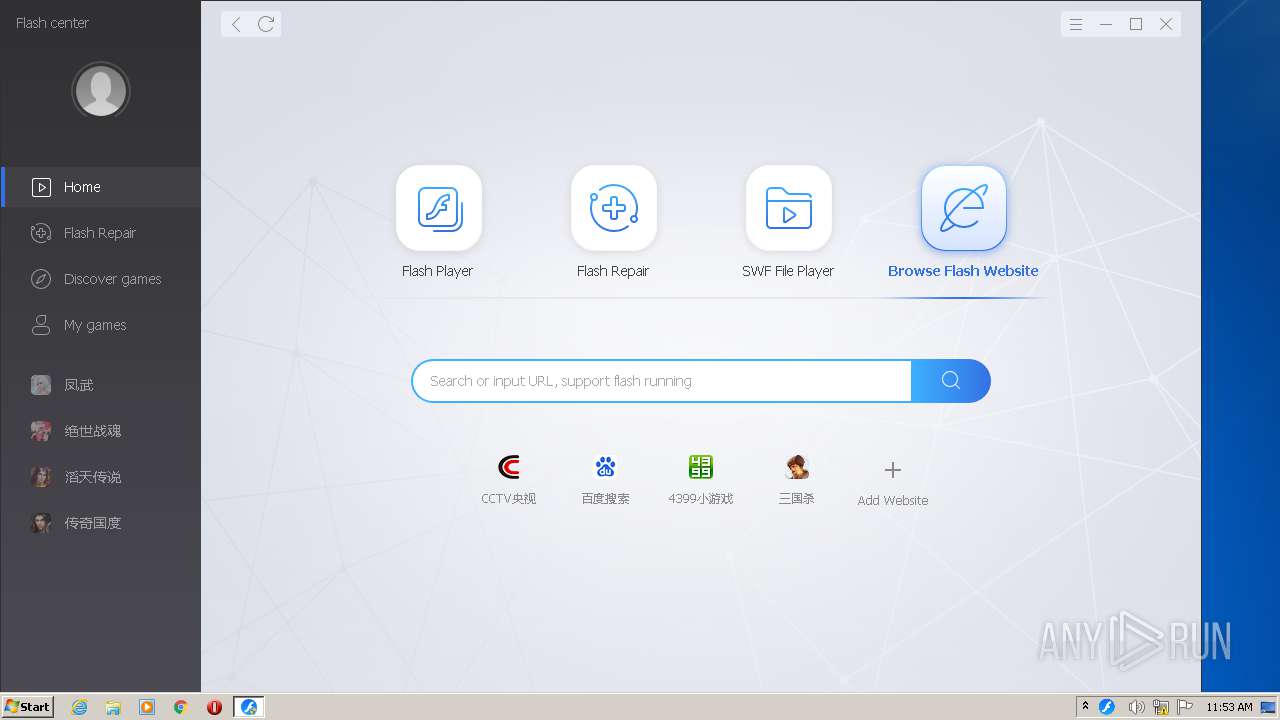
Task: Open Windows Media Player from taskbar
Action: [147, 707]
